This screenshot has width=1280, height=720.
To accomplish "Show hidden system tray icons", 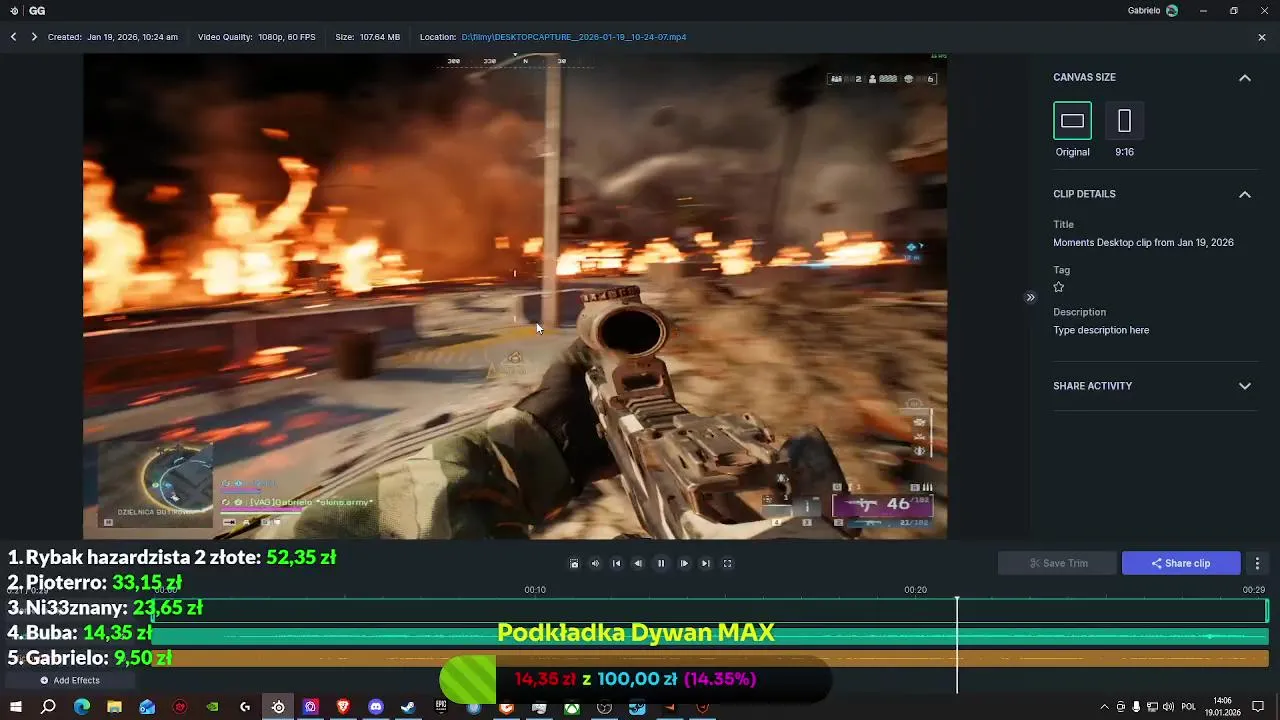I will [x=1105, y=707].
